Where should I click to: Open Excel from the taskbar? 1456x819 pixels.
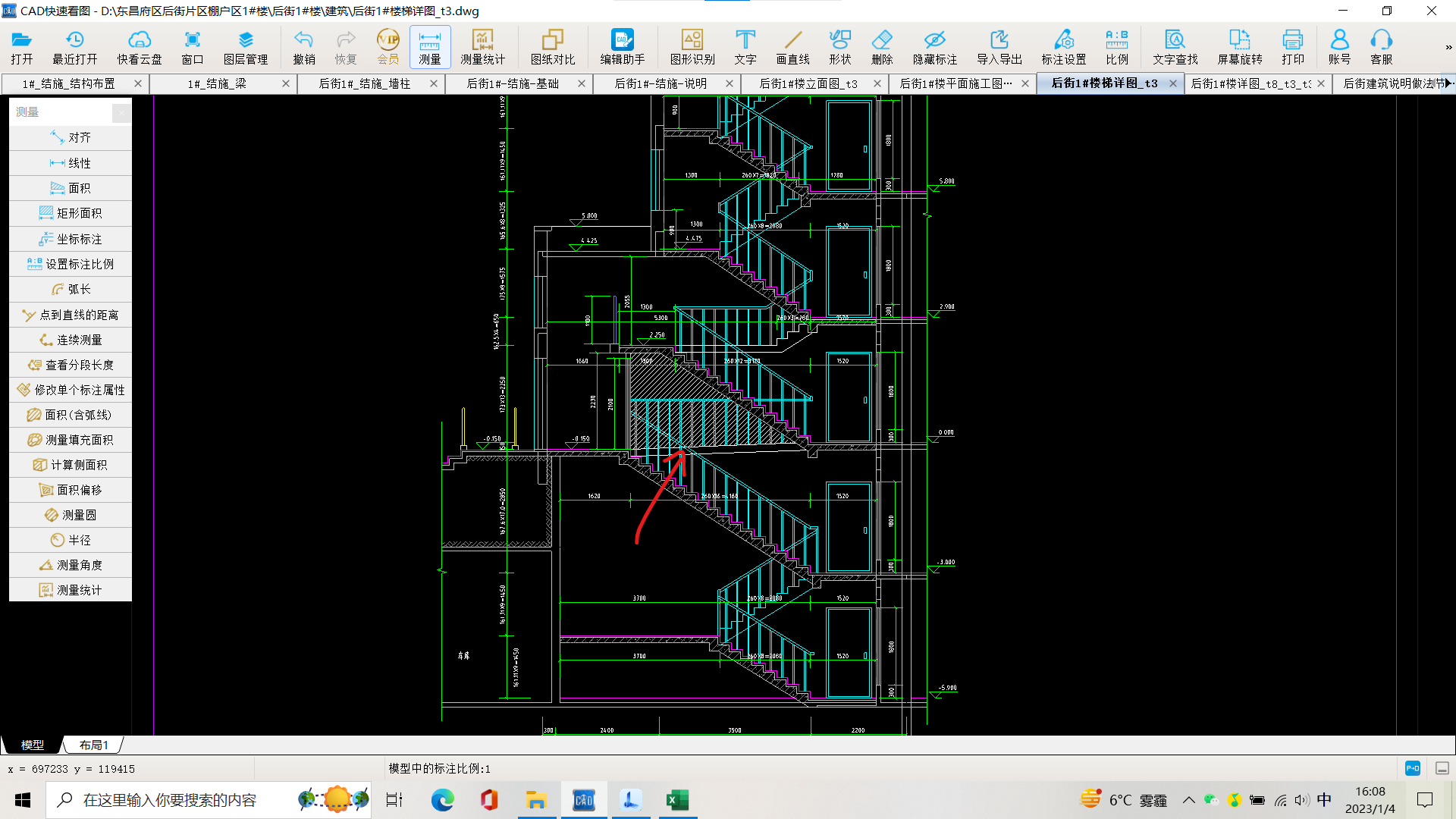(677, 800)
